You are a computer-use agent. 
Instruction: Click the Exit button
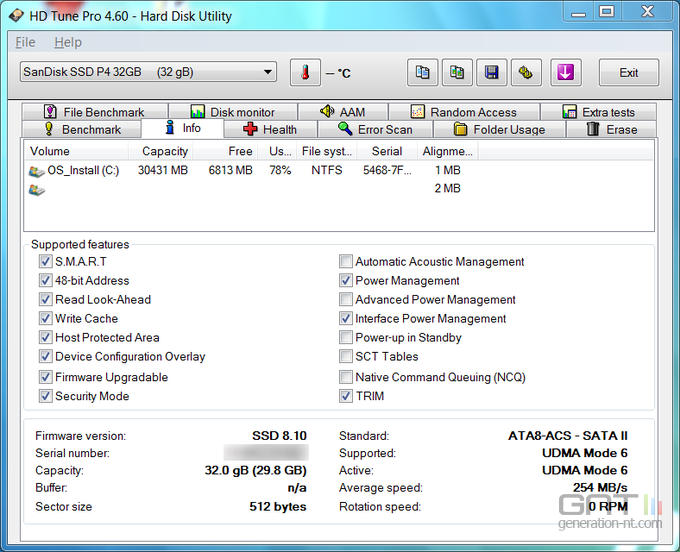pyautogui.click(x=629, y=72)
